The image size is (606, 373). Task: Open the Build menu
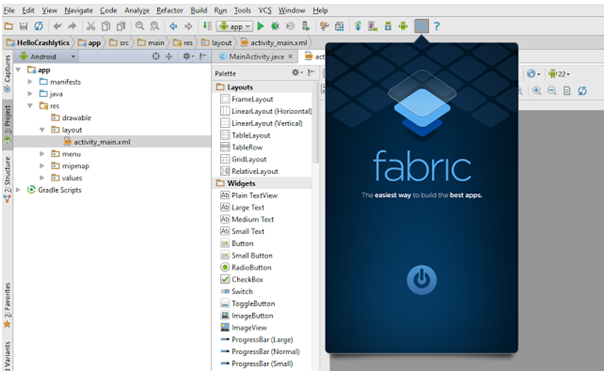[x=199, y=10]
